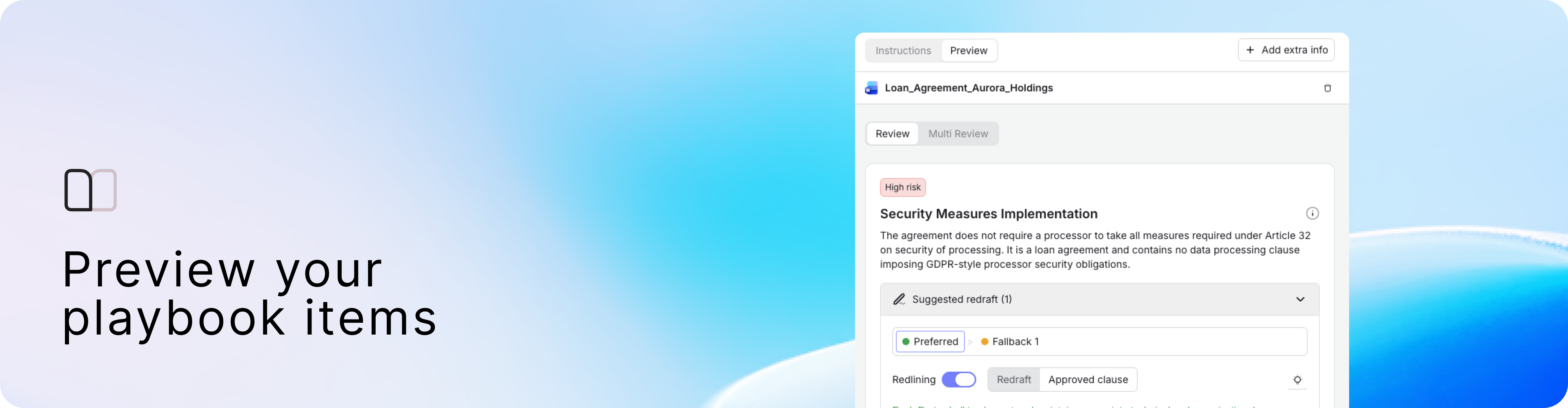Toggle the Redlining switch off

(x=959, y=379)
